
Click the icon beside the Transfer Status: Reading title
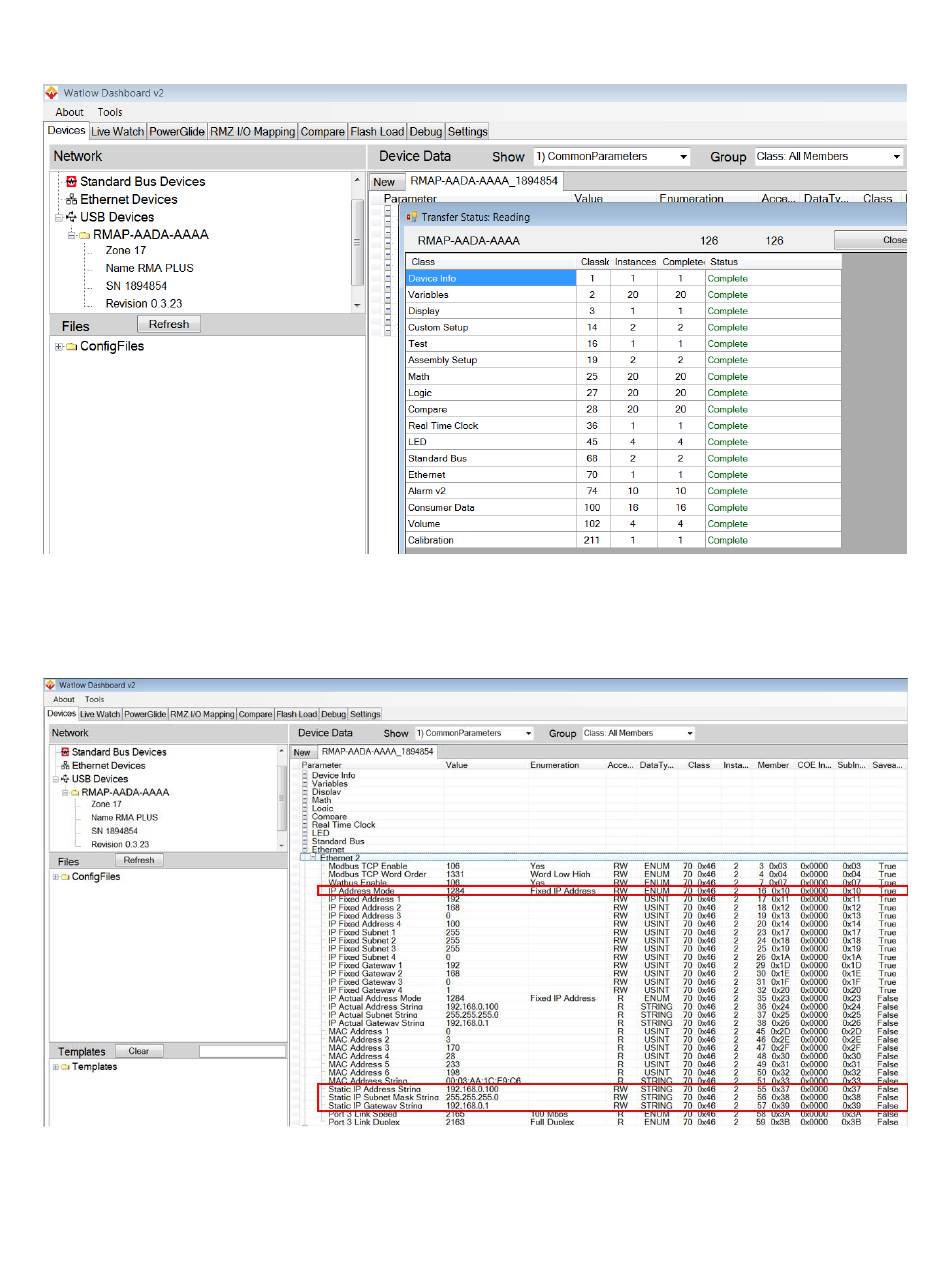pyautogui.click(x=412, y=217)
